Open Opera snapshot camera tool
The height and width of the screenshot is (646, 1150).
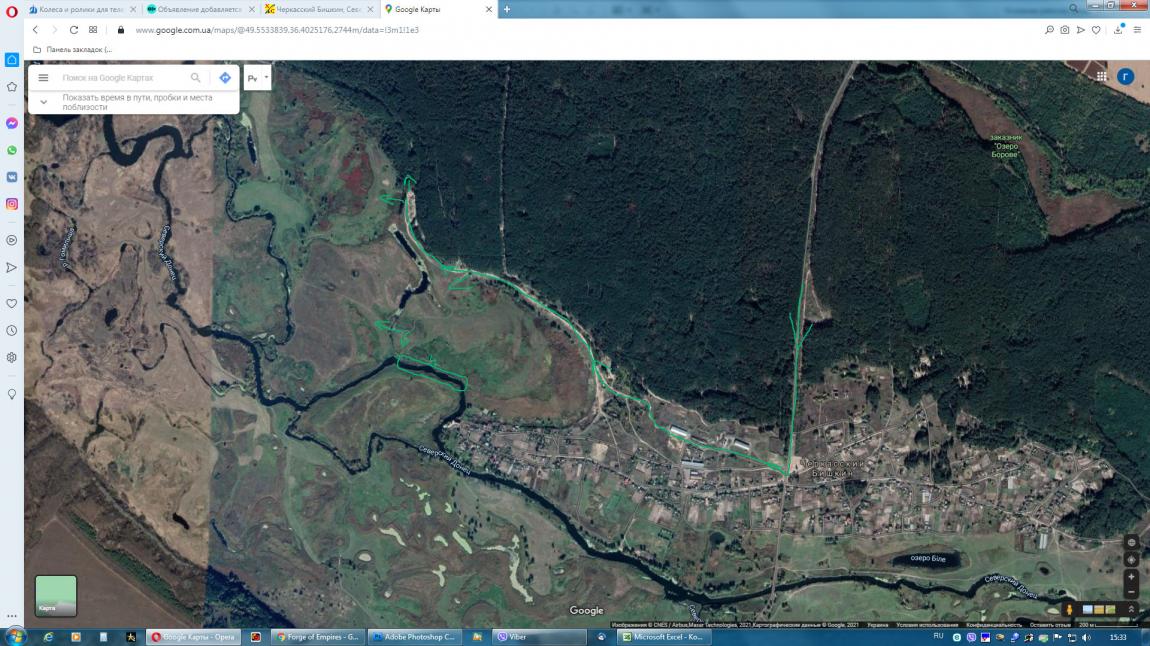1064,30
